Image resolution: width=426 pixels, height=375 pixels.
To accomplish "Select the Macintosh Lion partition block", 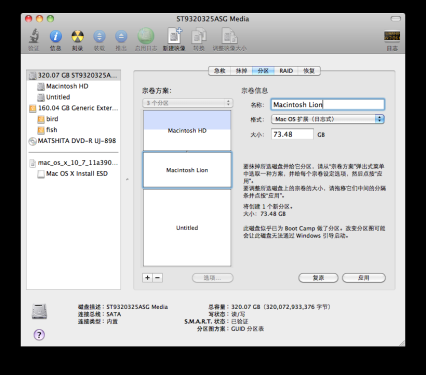I will pos(187,170).
